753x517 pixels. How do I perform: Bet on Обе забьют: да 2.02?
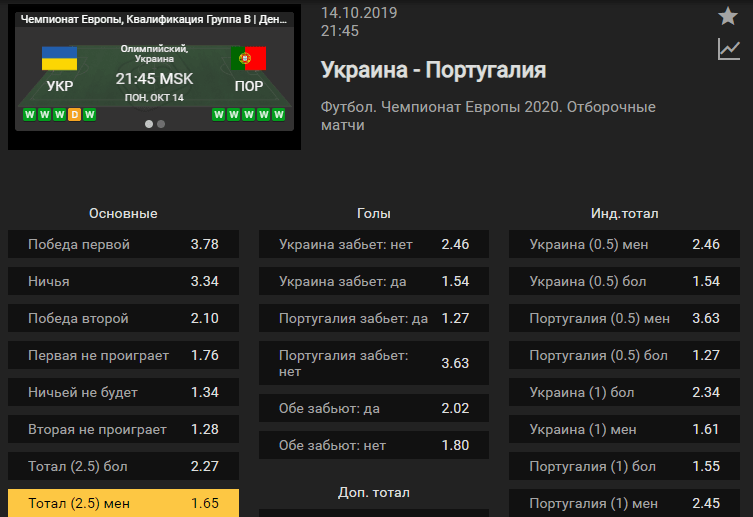tap(374, 408)
